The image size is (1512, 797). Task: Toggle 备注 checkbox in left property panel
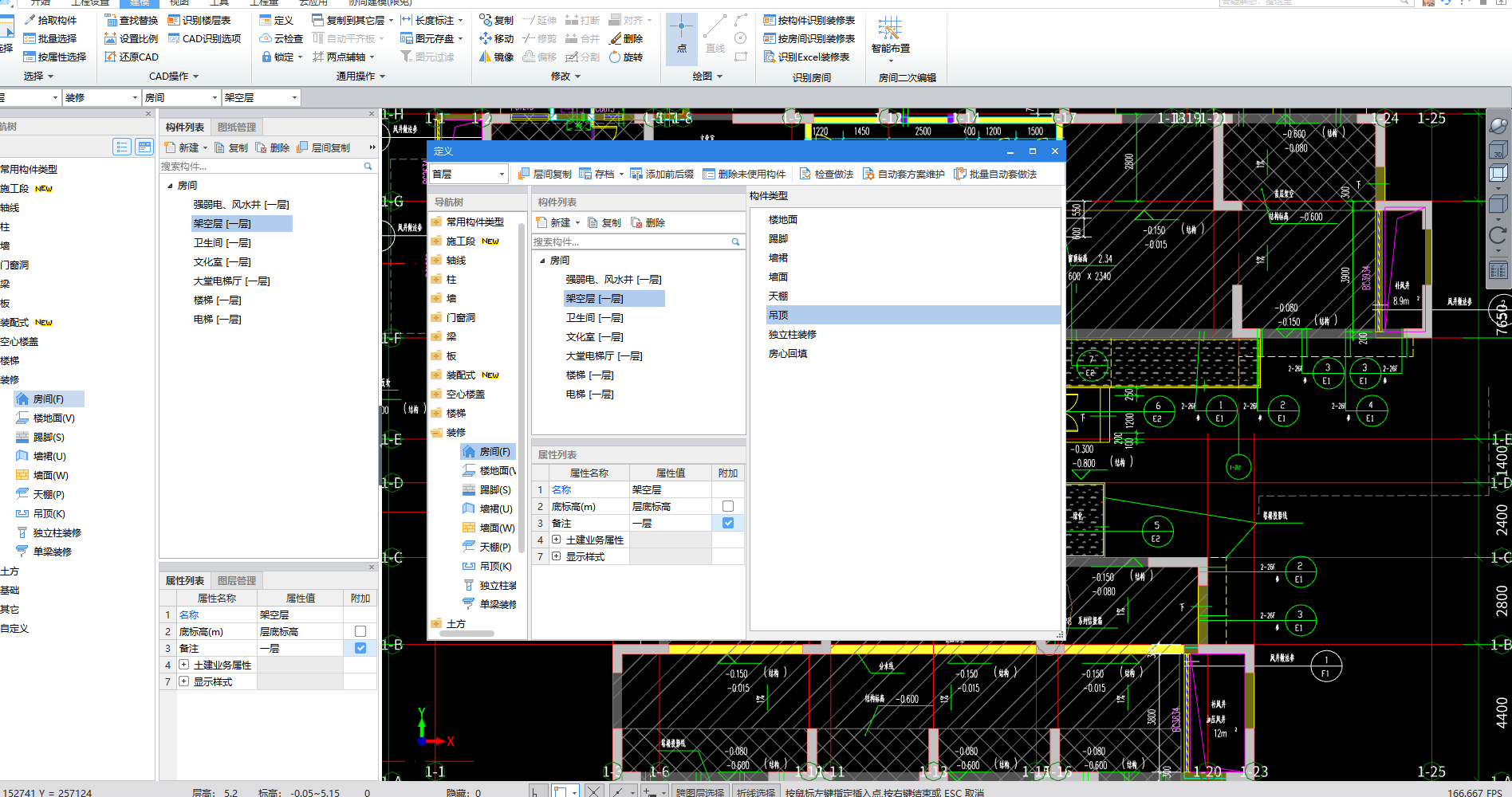click(360, 648)
